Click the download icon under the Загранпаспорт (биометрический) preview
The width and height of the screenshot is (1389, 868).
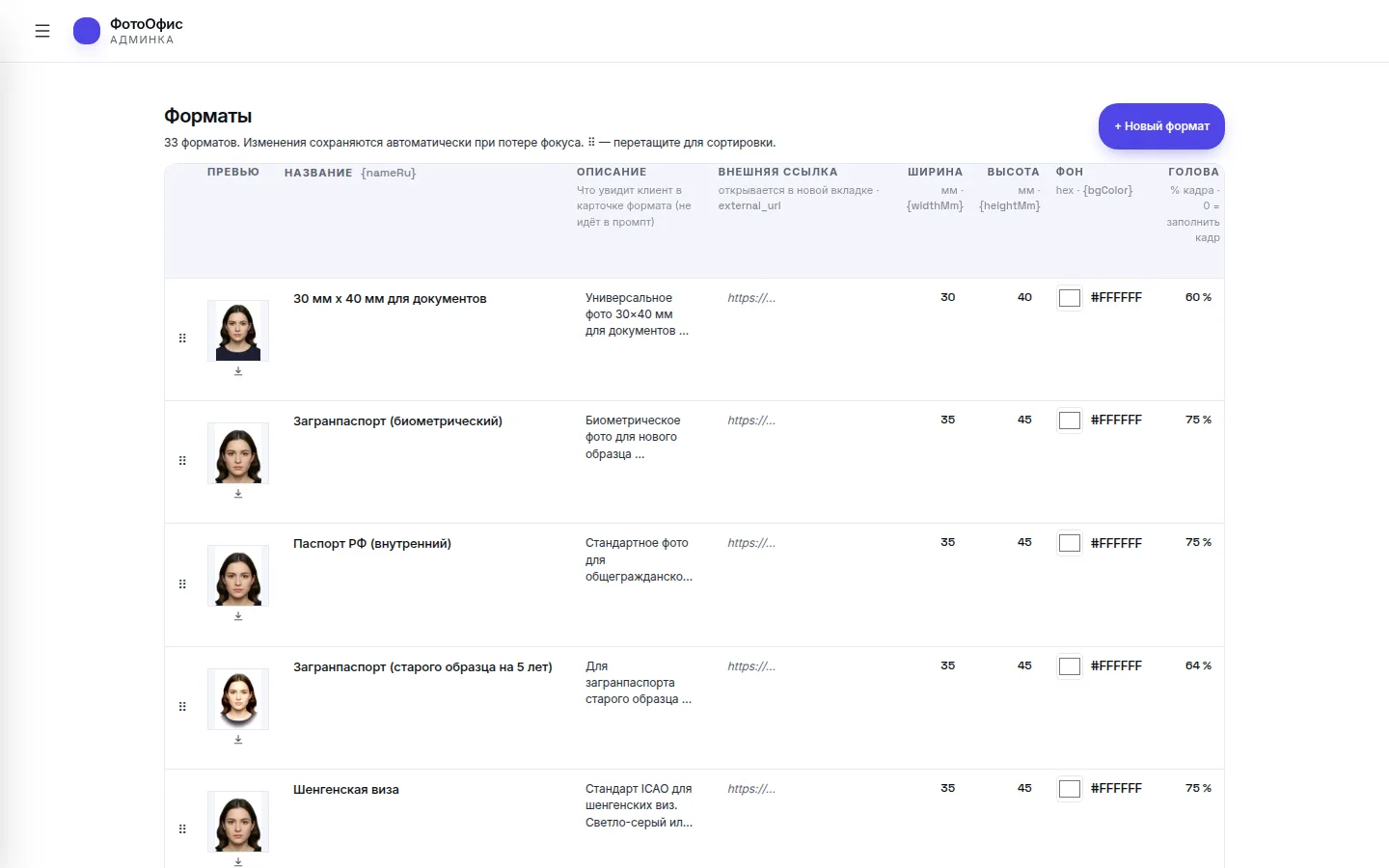(x=238, y=494)
